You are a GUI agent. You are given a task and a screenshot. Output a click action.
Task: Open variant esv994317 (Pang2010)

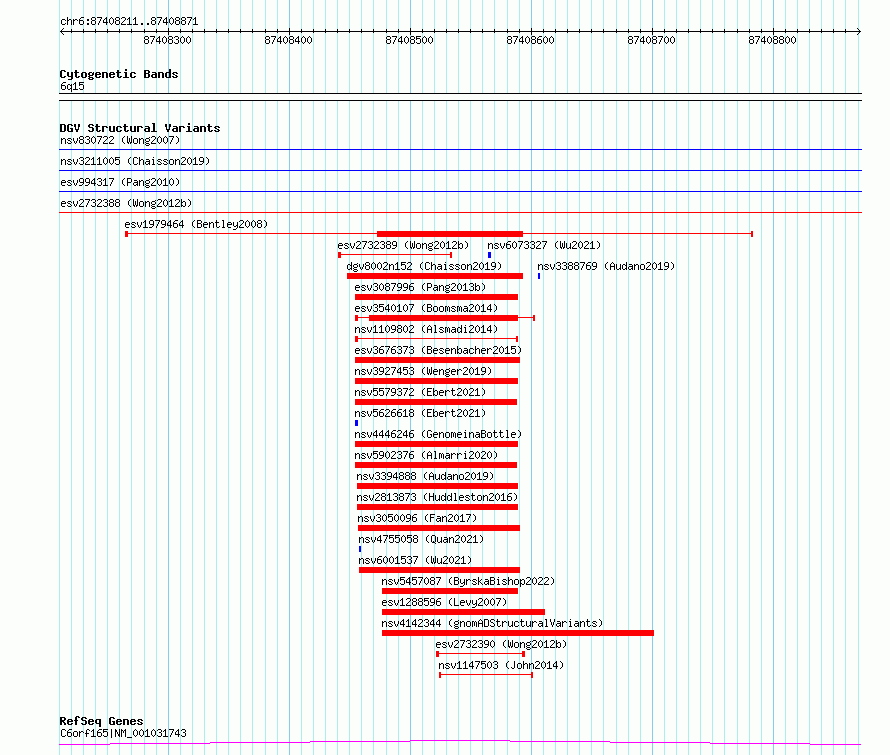(120, 182)
